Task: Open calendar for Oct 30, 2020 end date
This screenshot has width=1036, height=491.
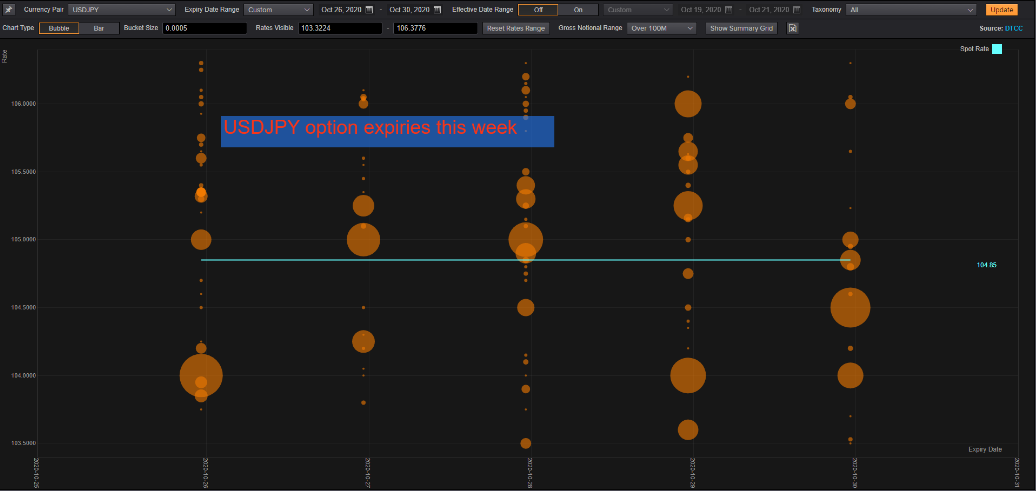Action: 437,10
